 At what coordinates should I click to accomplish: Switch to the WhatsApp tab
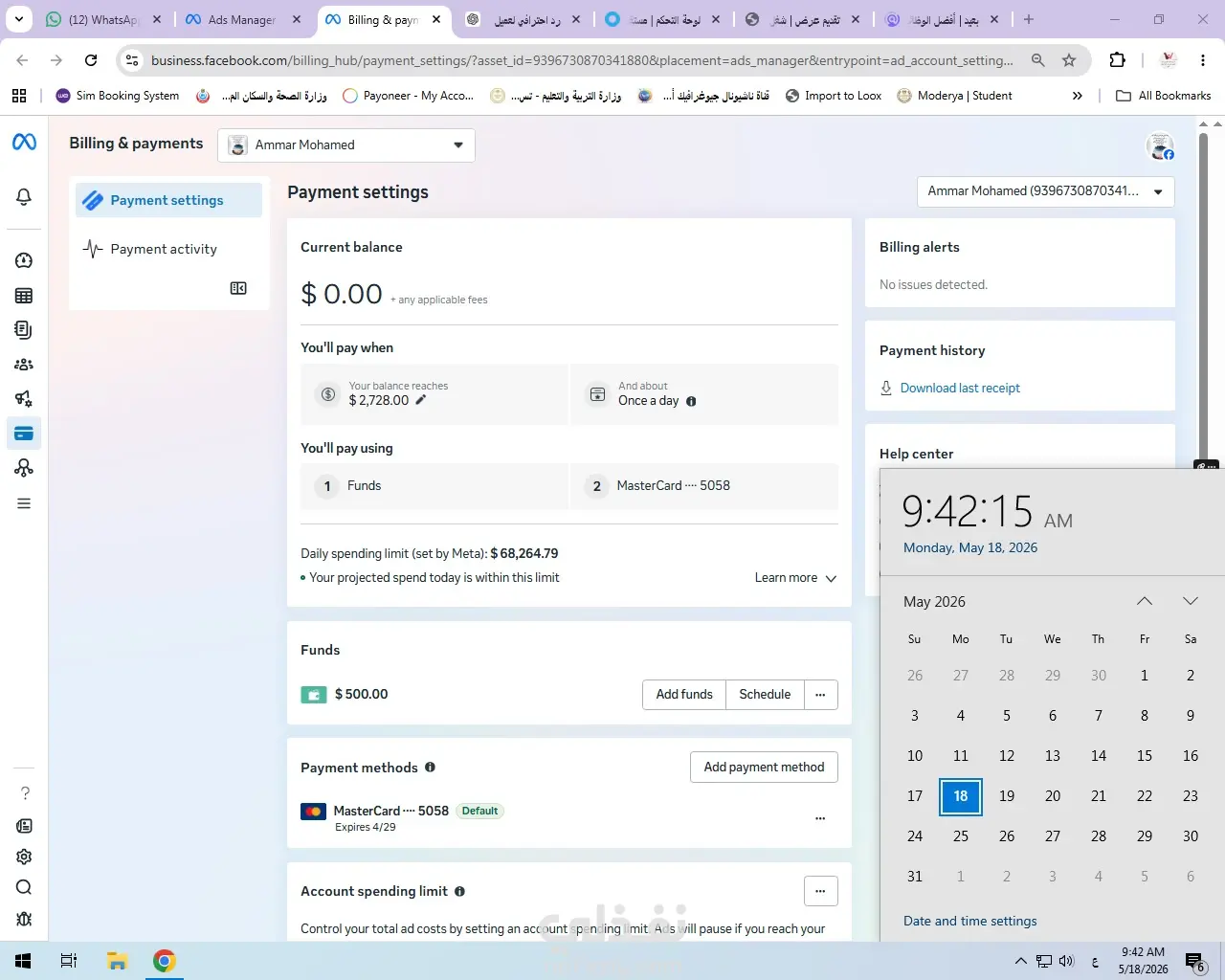[x=103, y=19]
